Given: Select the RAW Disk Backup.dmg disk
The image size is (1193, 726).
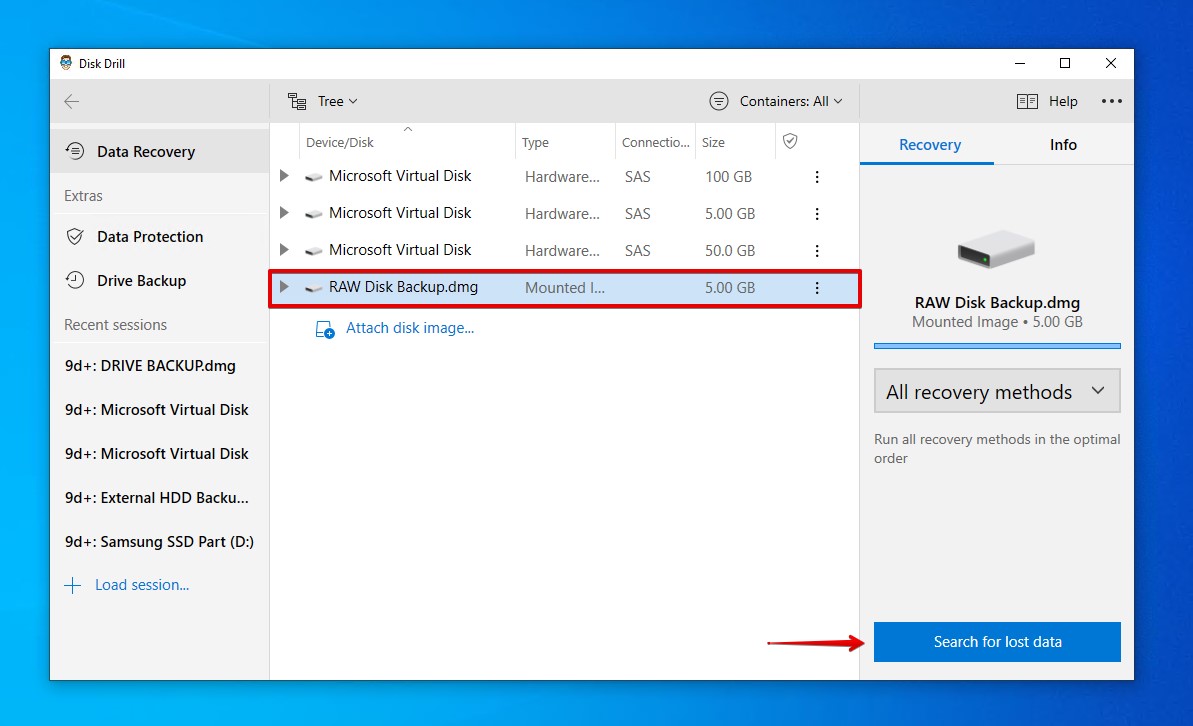Looking at the screenshot, I should tap(565, 288).
